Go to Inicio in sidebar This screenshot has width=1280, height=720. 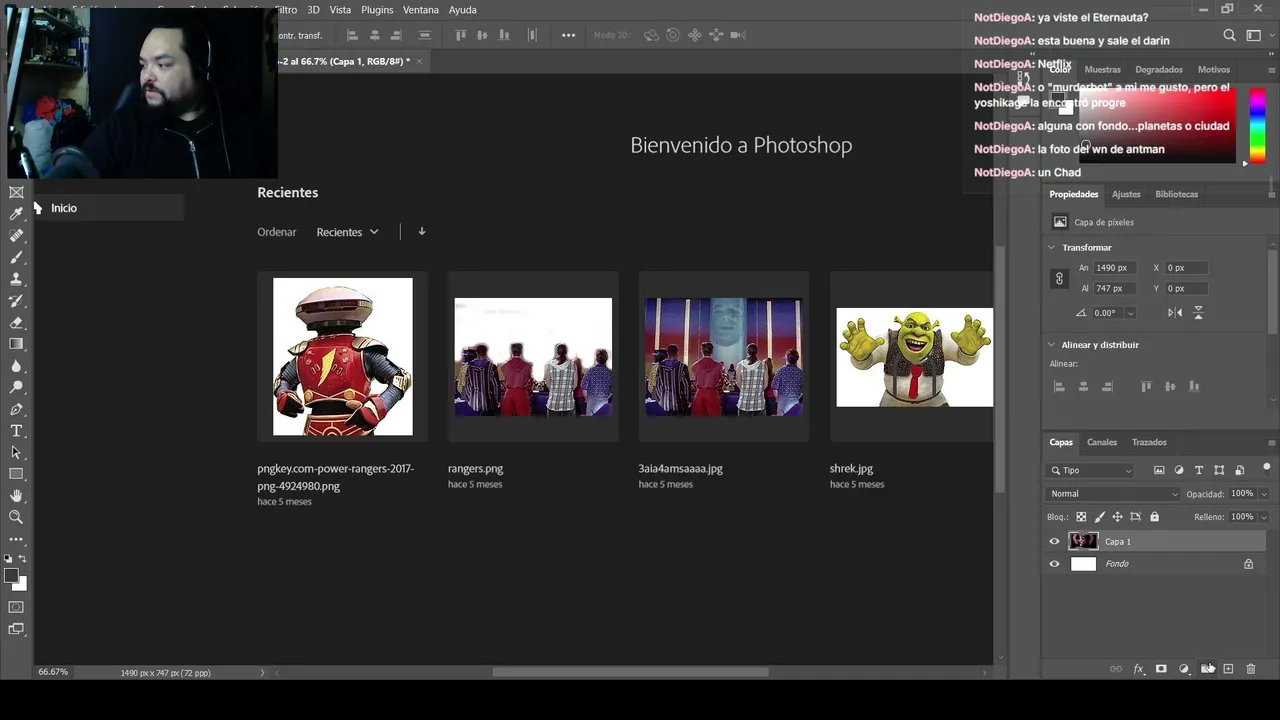pyautogui.click(x=64, y=208)
